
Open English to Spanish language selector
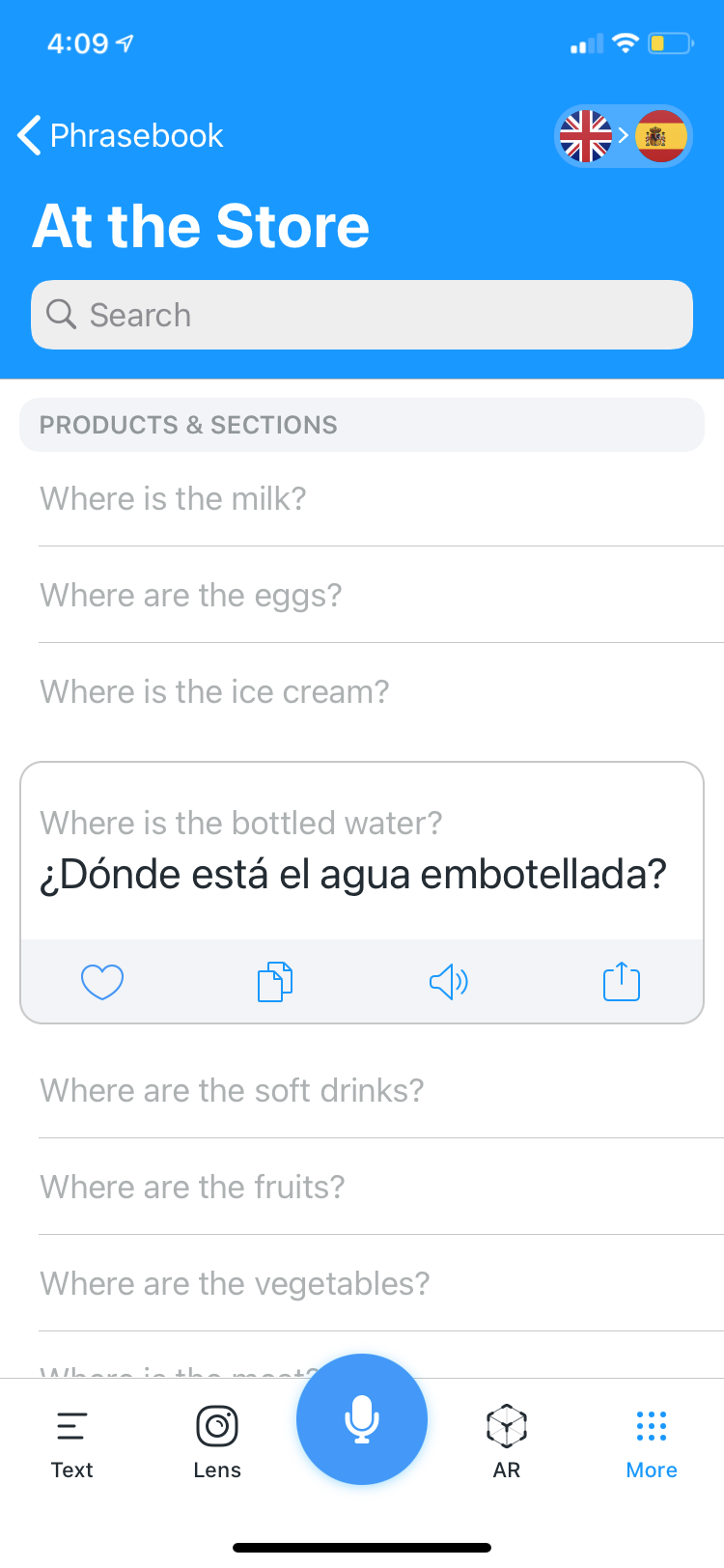(x=624, y=136)
